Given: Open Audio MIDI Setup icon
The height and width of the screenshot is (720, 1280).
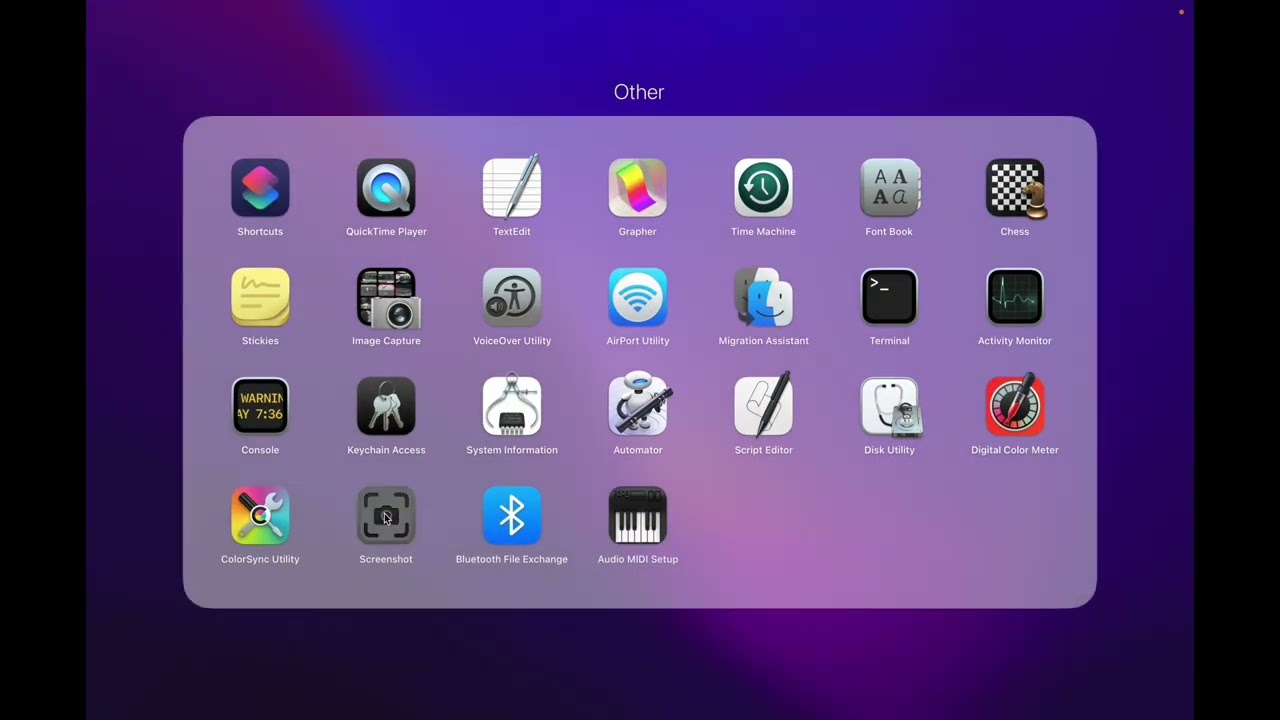Looking at the screenshot, I should pos(638,515).
